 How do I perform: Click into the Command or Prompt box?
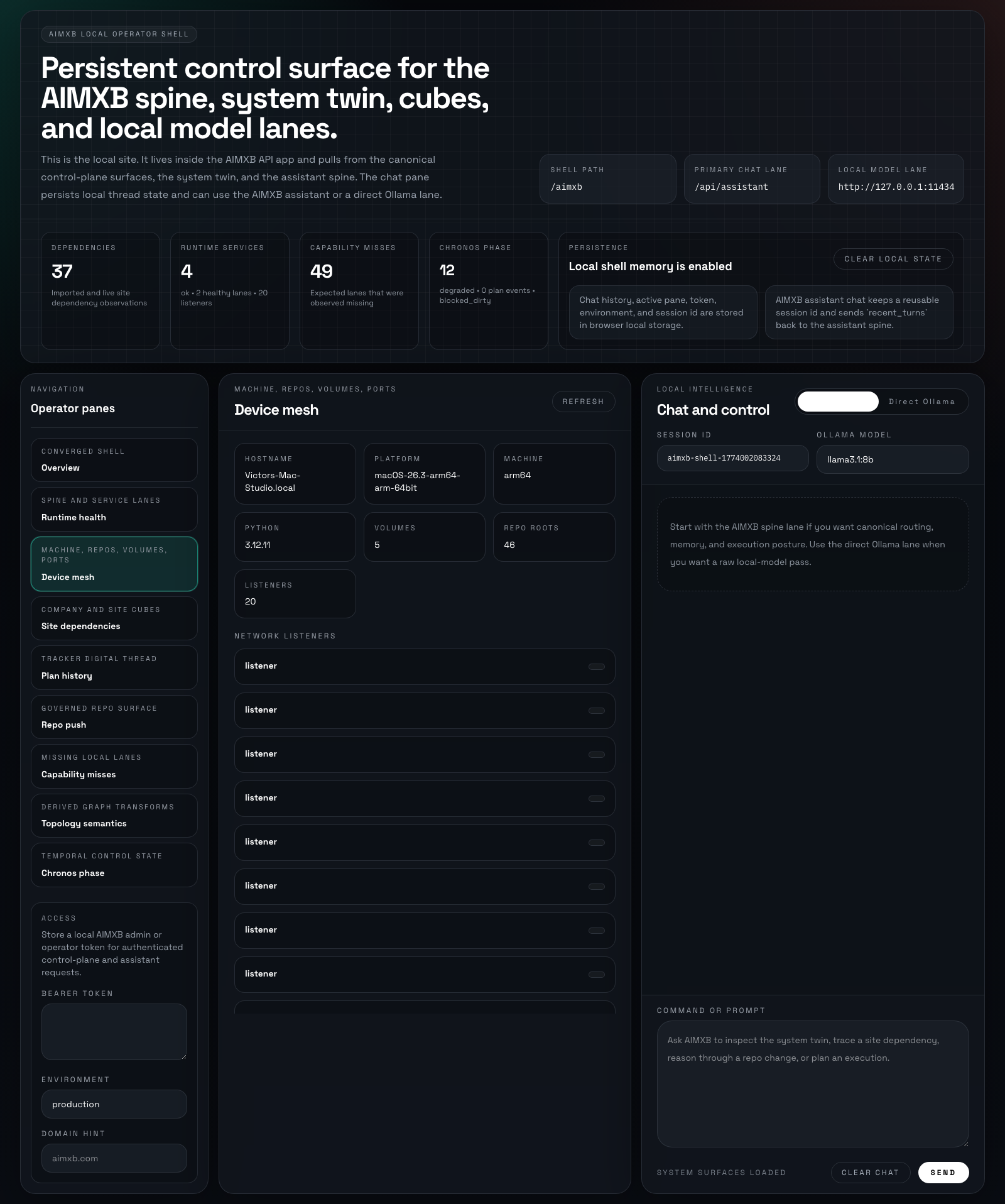(812, 1083)
